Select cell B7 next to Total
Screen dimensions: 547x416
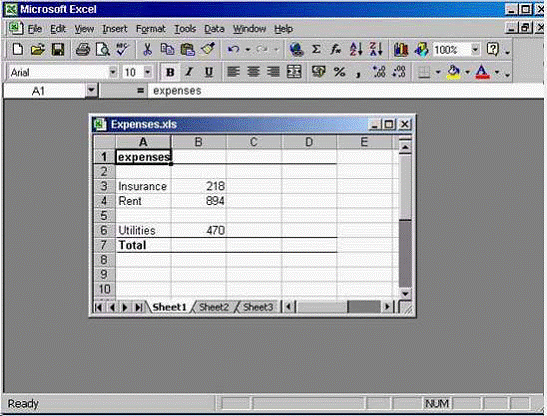198,245
